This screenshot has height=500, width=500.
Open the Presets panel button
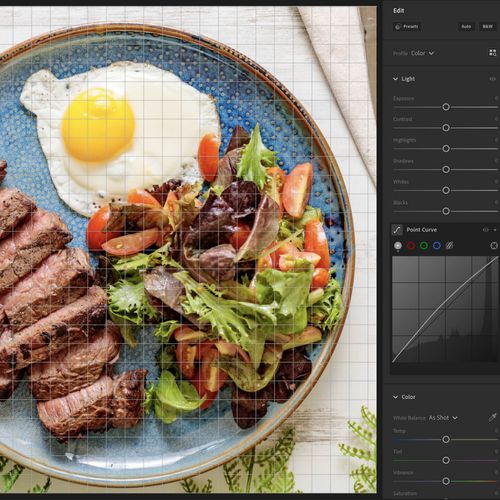[407, 27]
